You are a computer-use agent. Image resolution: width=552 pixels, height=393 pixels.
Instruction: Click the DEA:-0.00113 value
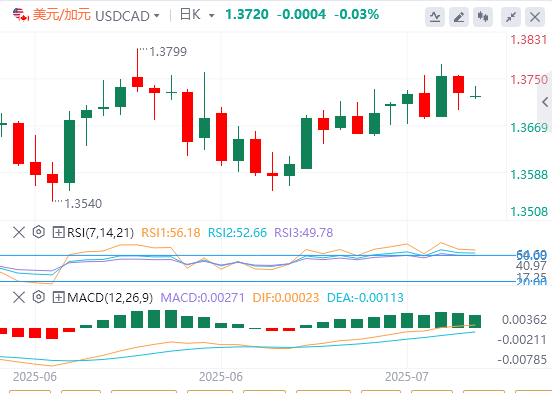365,298
